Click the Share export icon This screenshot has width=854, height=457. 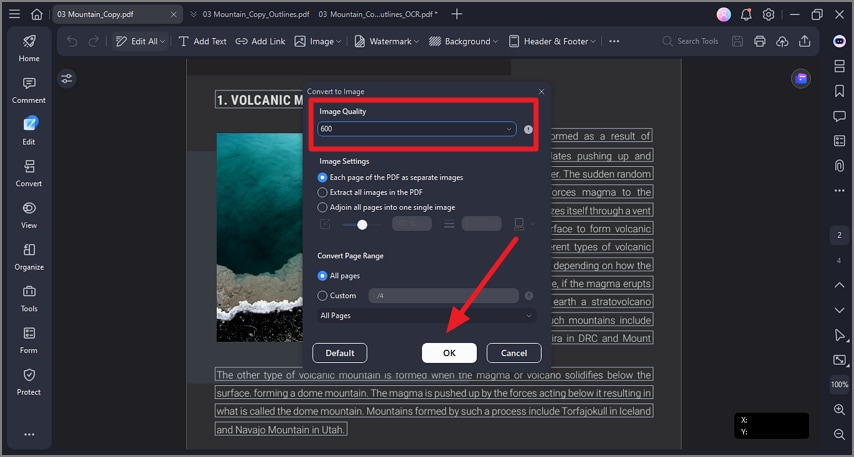pos(804,41)
